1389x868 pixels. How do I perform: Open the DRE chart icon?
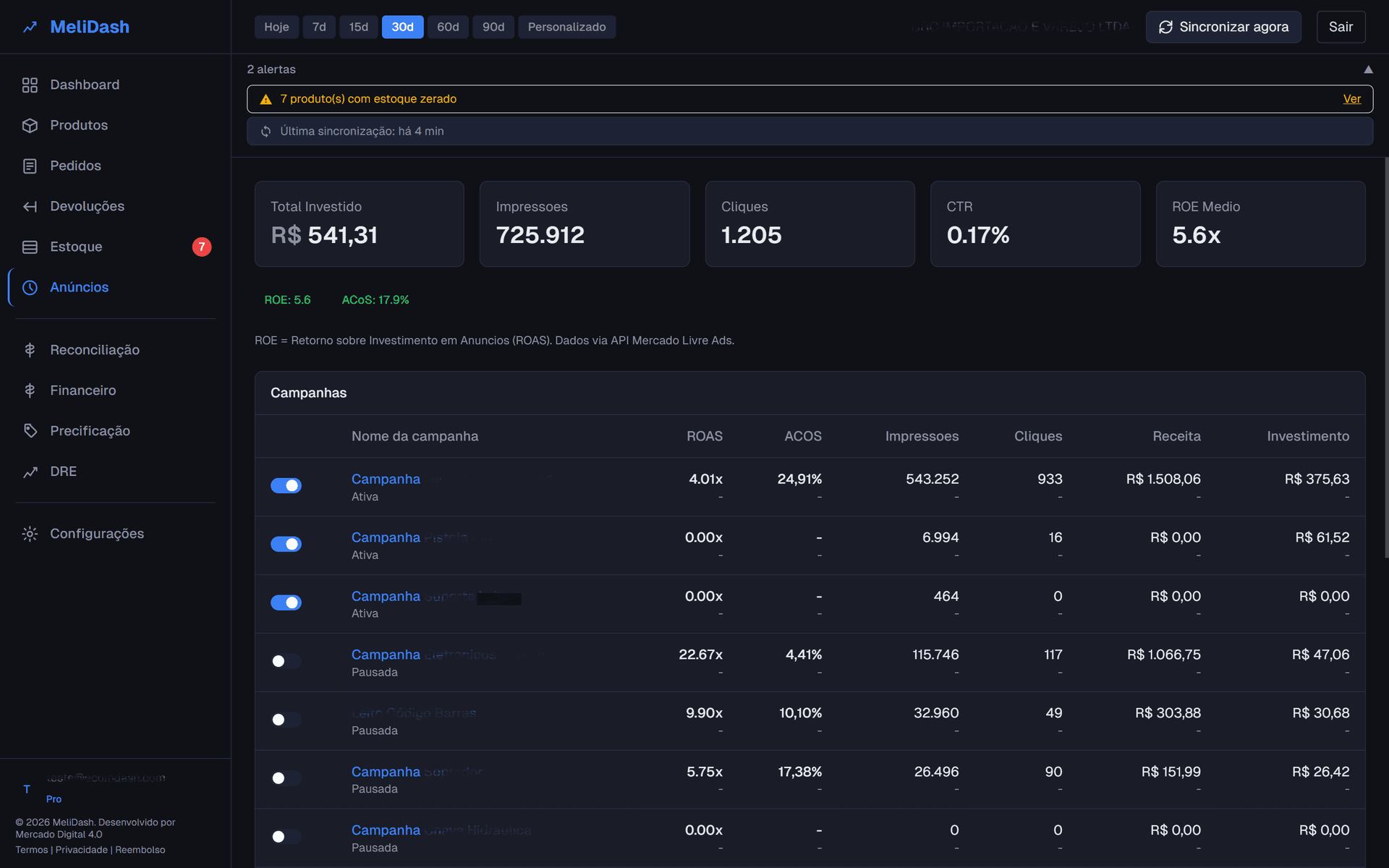tap(30, 471)
